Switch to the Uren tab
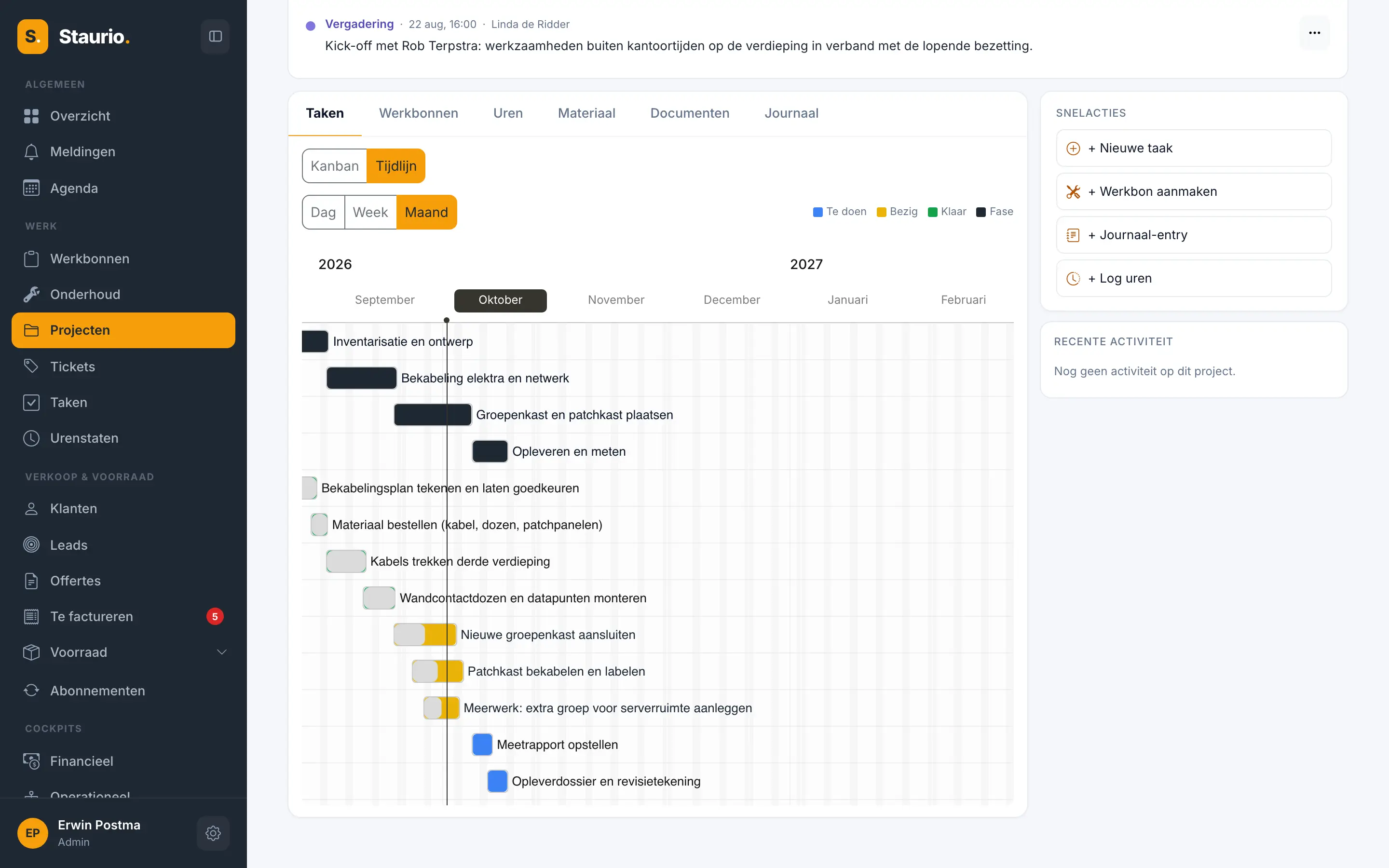The height and width of the screenshot is (868, 1389). pos(508,113)
